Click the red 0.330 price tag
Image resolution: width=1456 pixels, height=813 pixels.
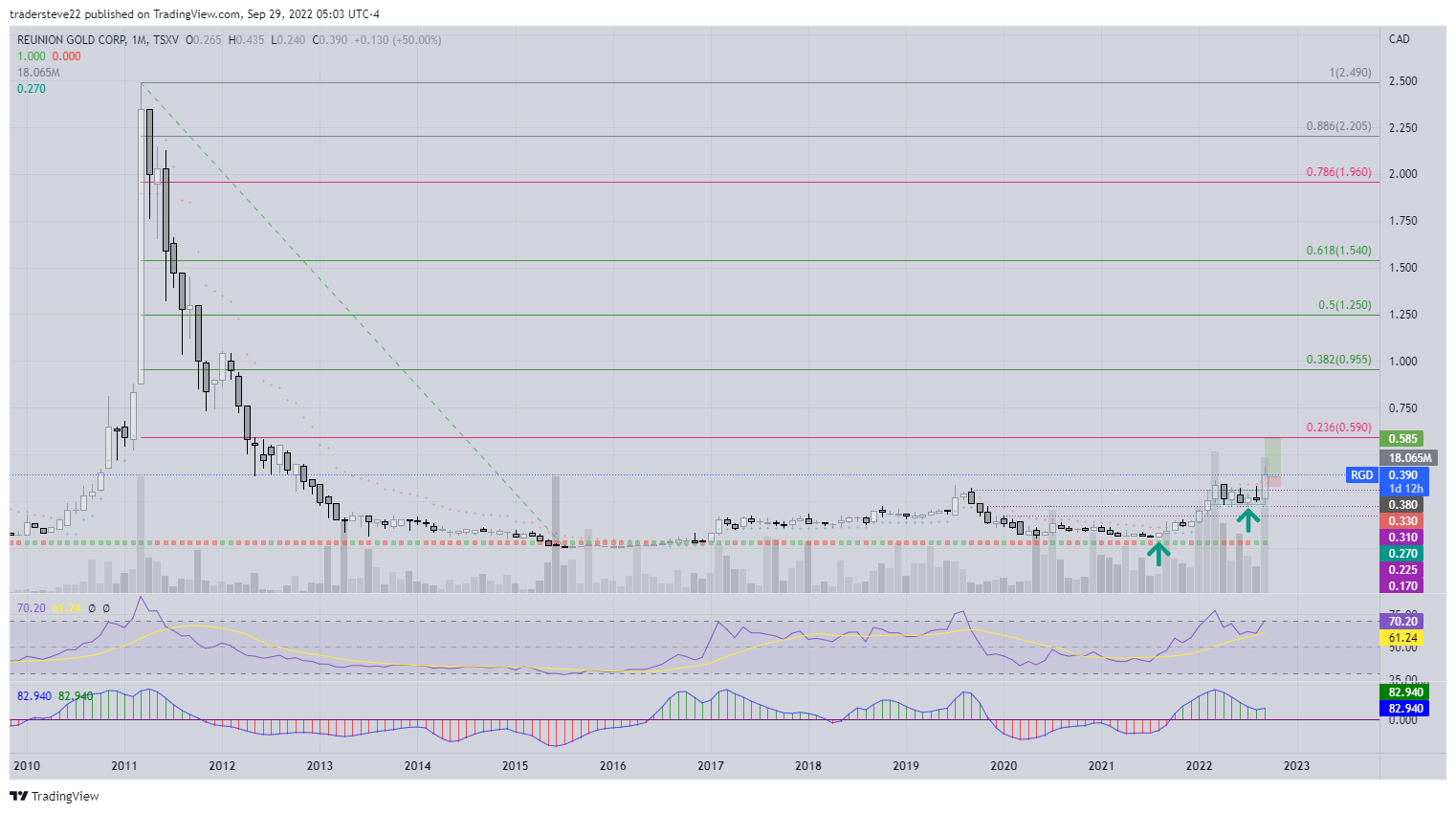(1402, 521)
